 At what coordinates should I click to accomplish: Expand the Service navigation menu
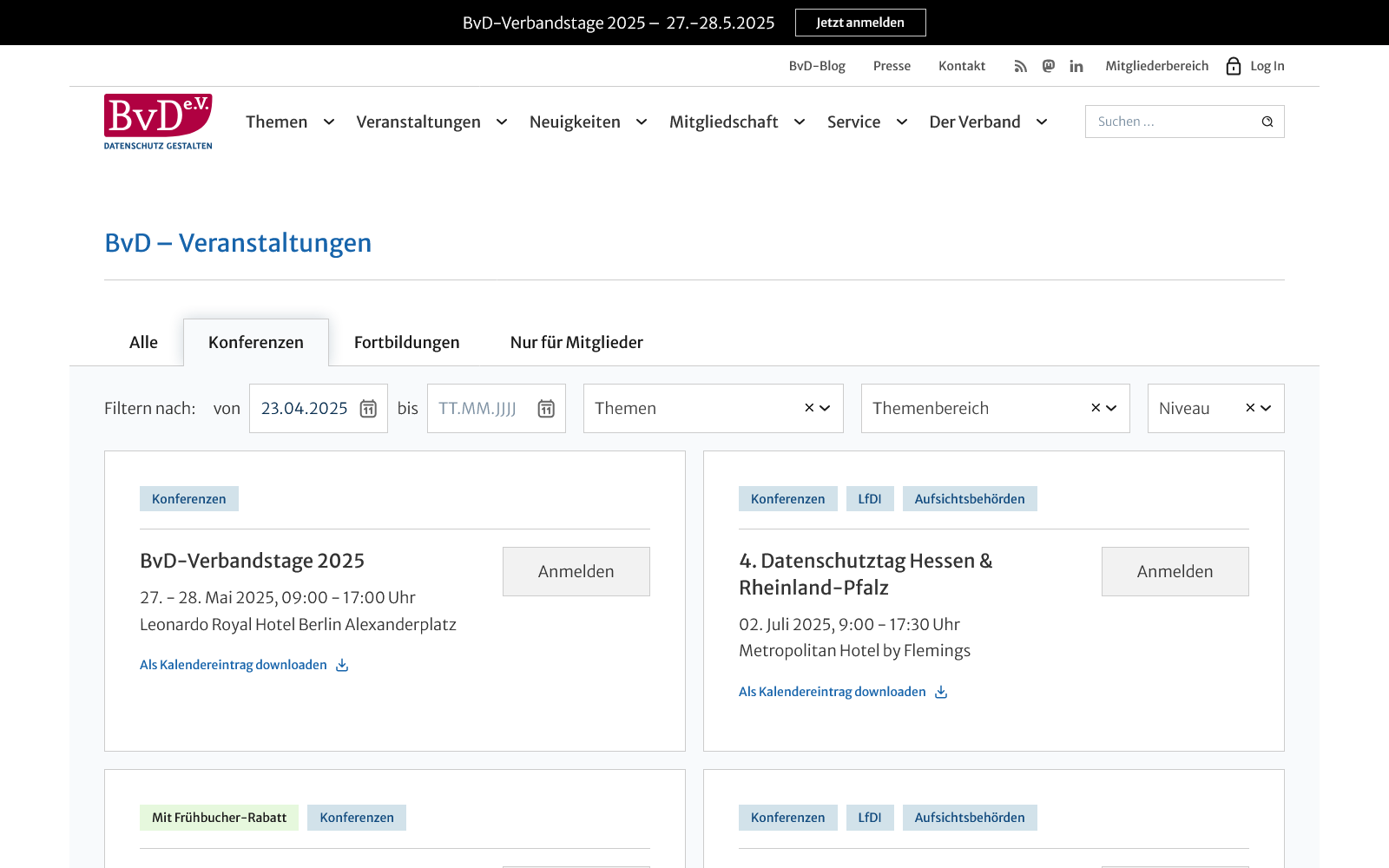pos(901,122)
